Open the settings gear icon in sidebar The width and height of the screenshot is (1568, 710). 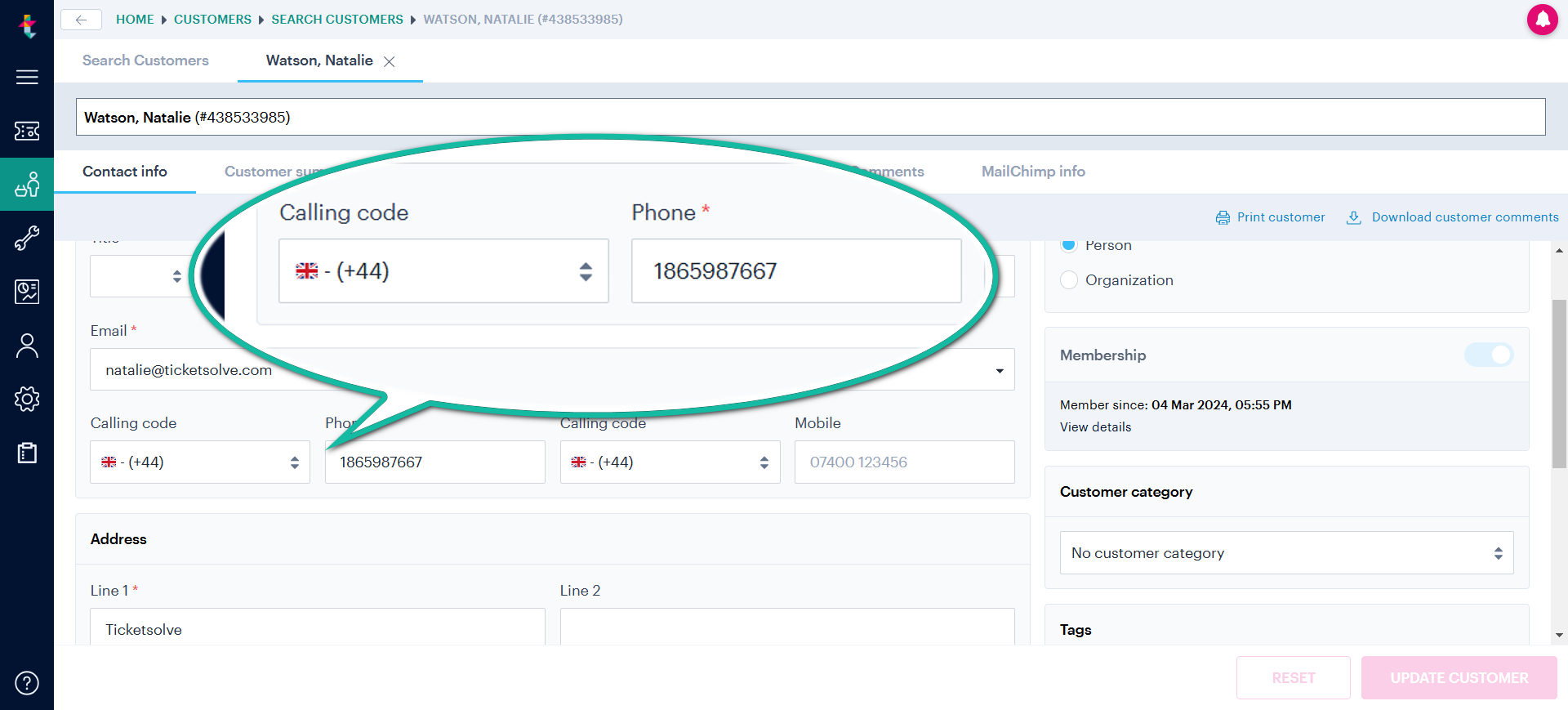pyautogui.click(x=27, y=399)
